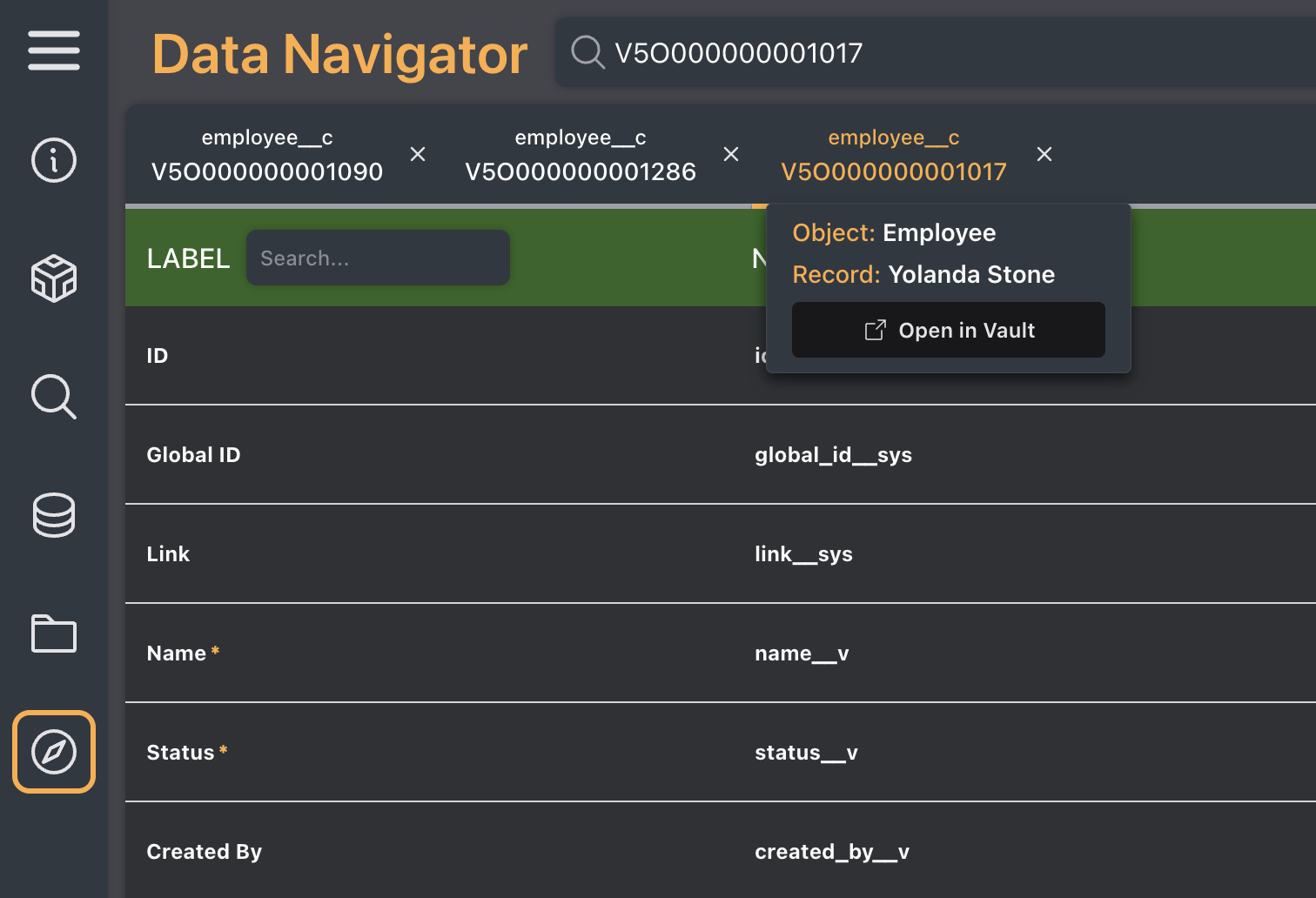Screen dimensions: 1316x898
Task: Select the active V5O000000001017 tab
Action: pyautogui.click(x=893, y=155)
